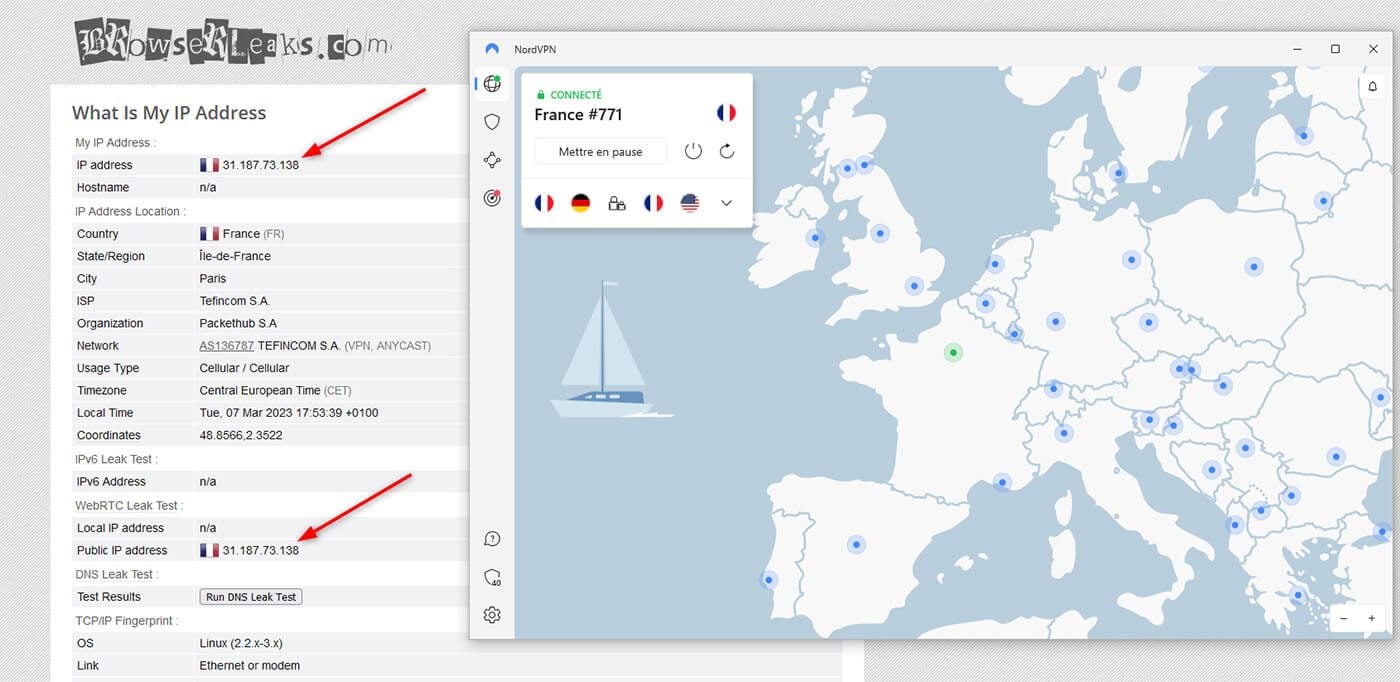Click the BrowserLeaks.com logo

click(x=232, y=41)
